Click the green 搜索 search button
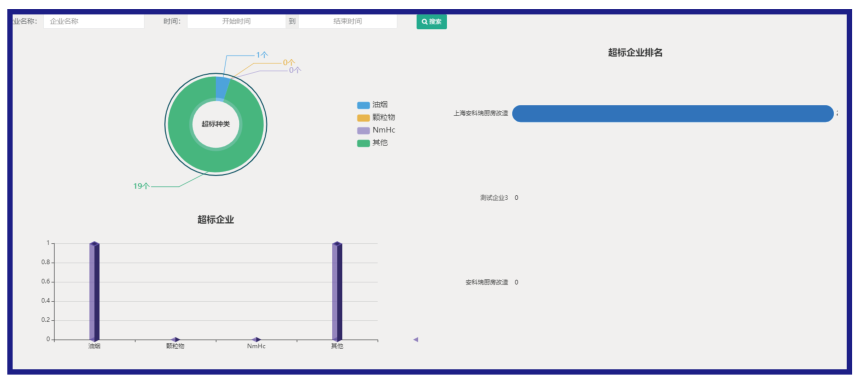The height and width of the screenshot is (378, 858). click(431, 22)
